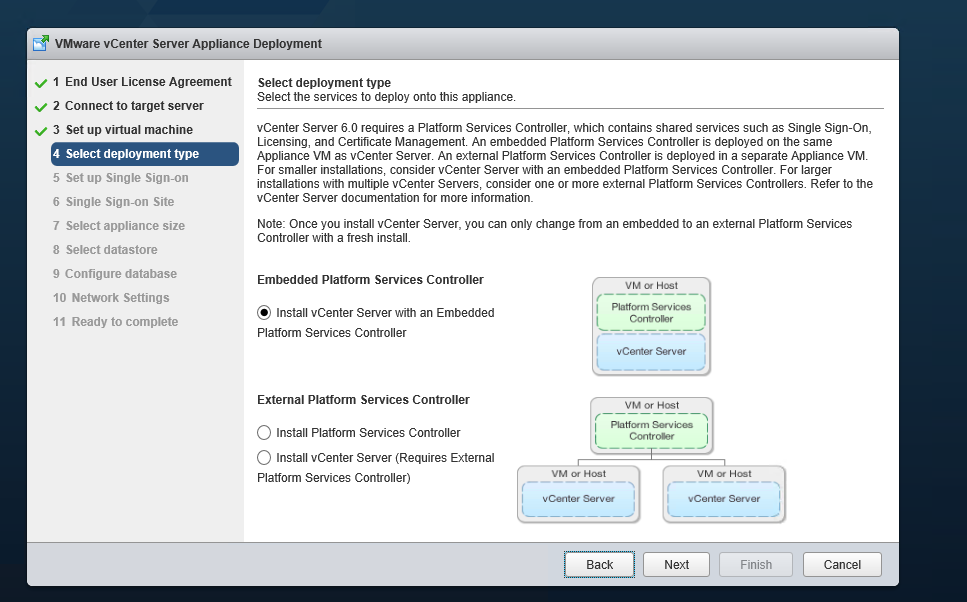967x602 pixels.
Task: Open step 7 Select appliance size
Action: click(118, 226)
